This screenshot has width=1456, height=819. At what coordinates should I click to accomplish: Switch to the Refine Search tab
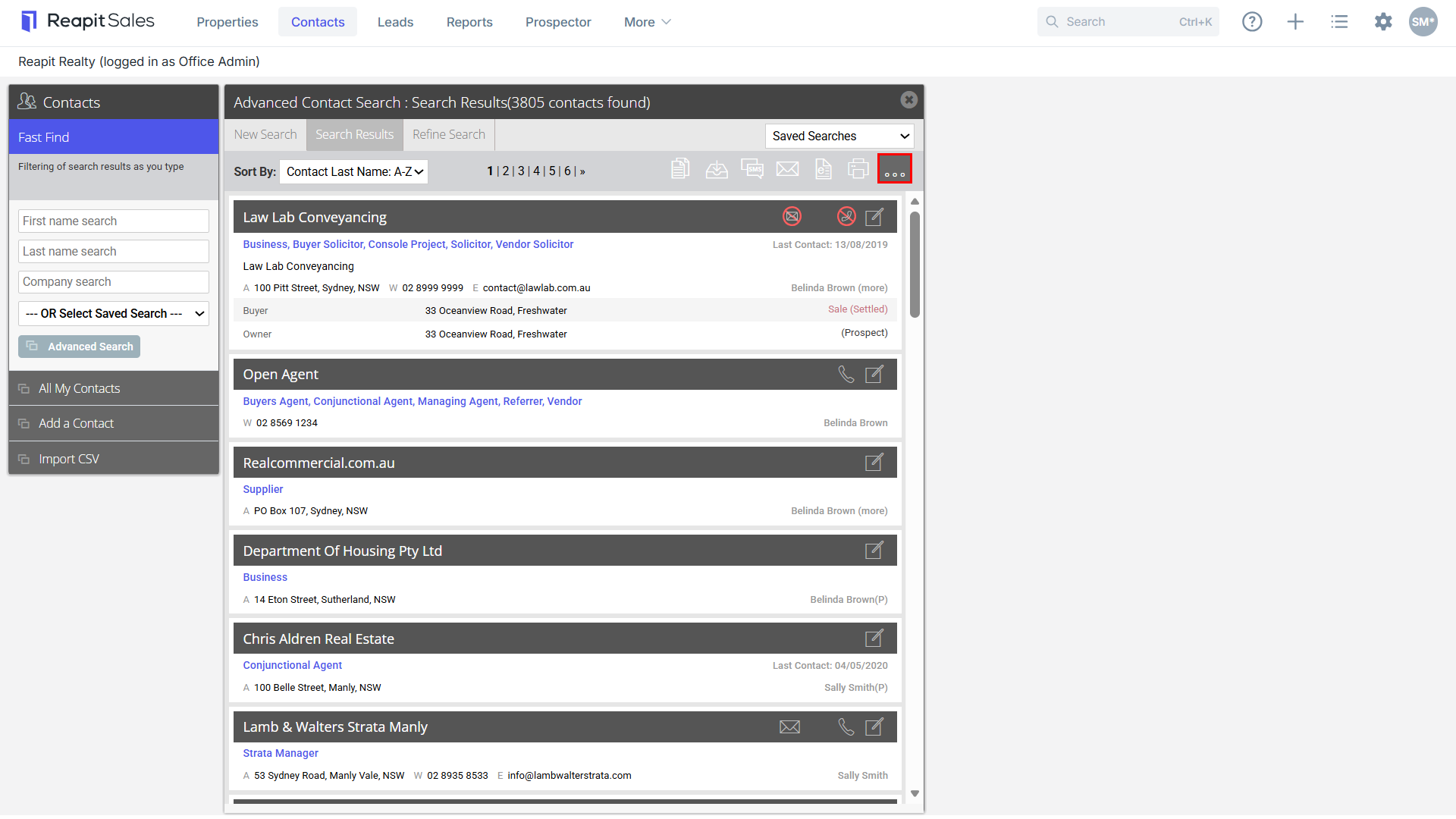coord(449,135)
